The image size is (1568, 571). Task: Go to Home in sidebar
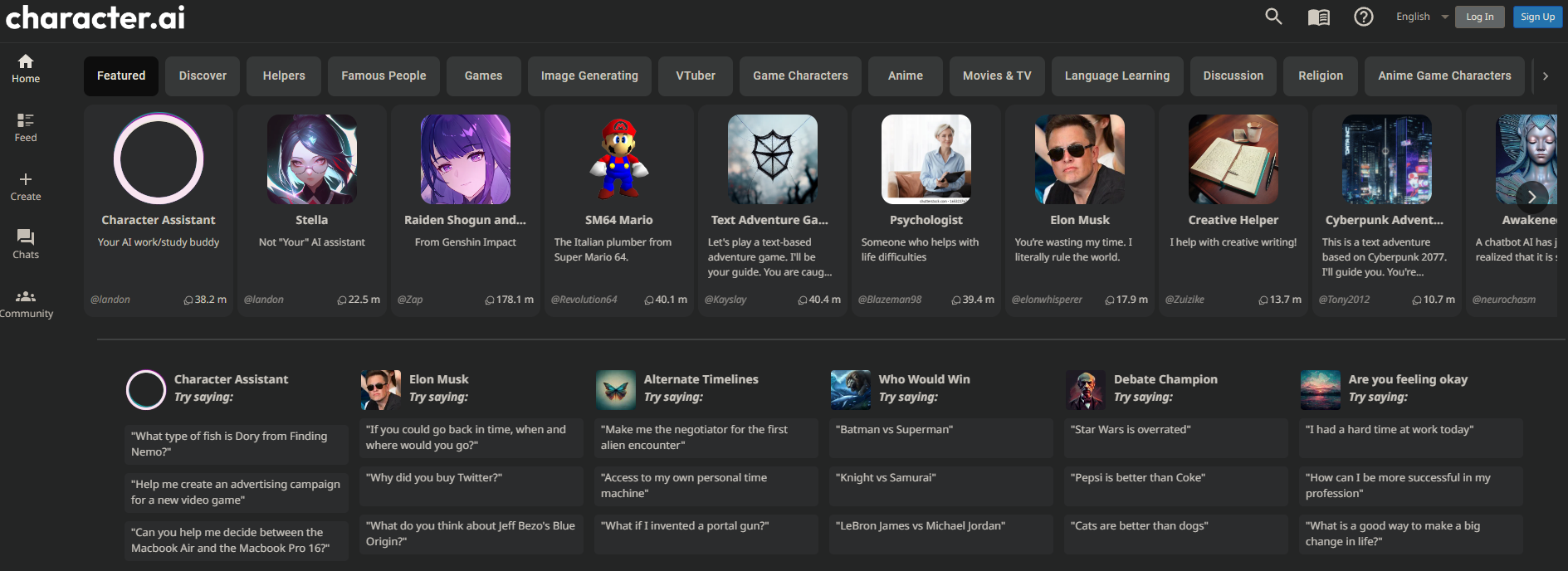(26, 69)
